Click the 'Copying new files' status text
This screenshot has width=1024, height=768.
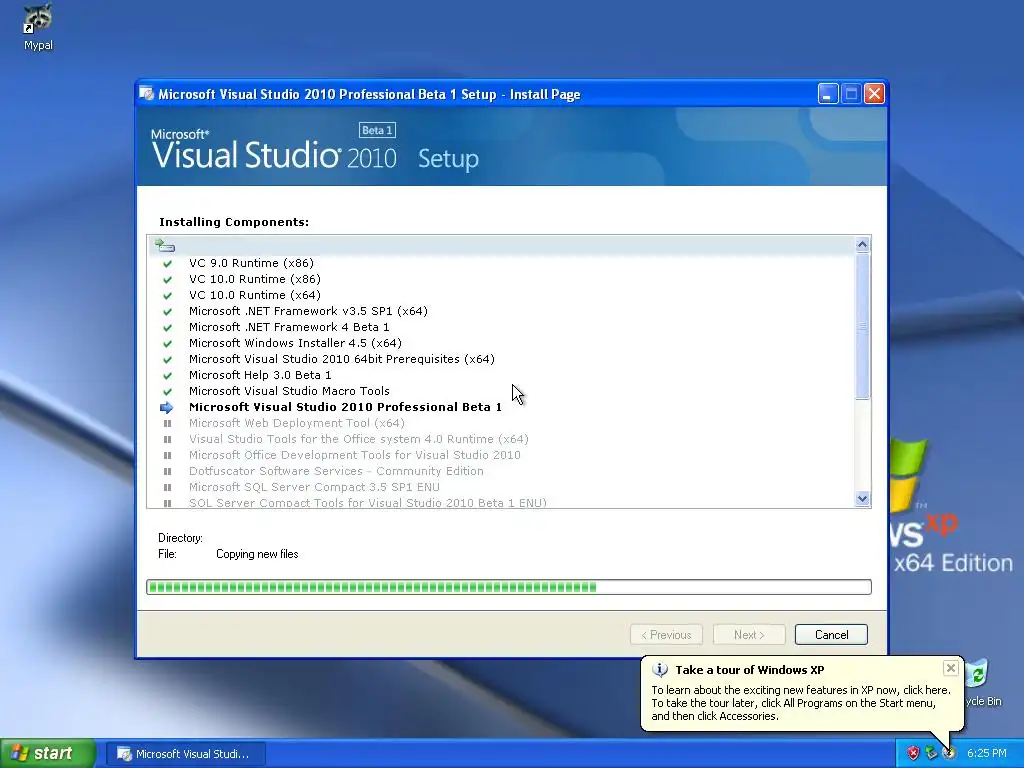257,554
